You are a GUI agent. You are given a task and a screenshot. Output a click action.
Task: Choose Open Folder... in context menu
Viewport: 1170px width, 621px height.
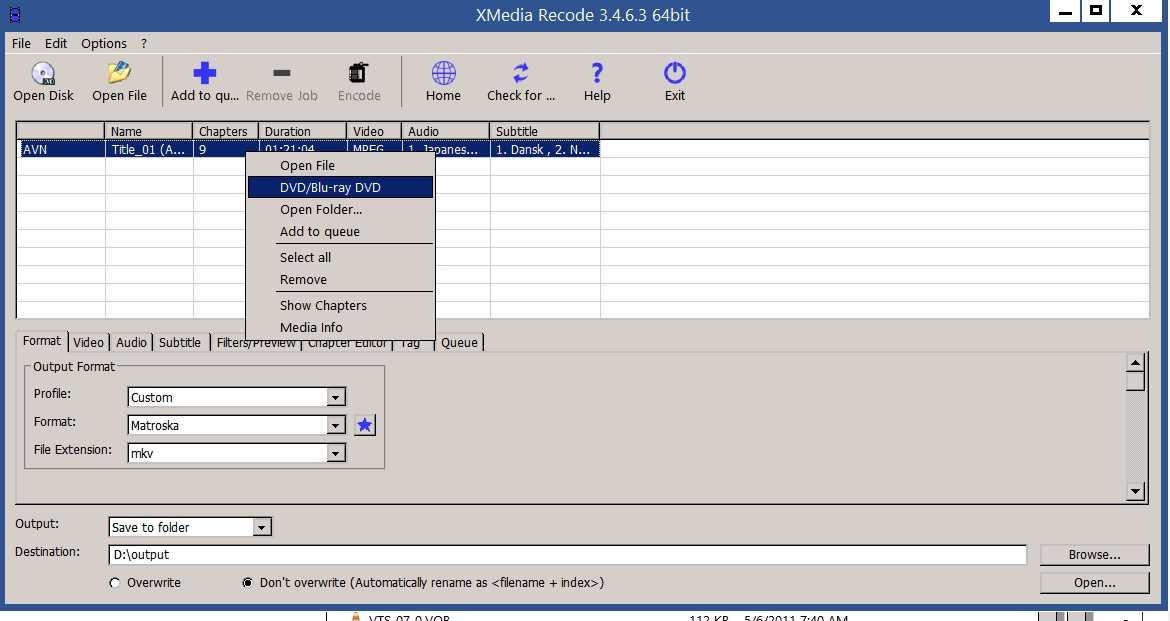click(340, 210)
